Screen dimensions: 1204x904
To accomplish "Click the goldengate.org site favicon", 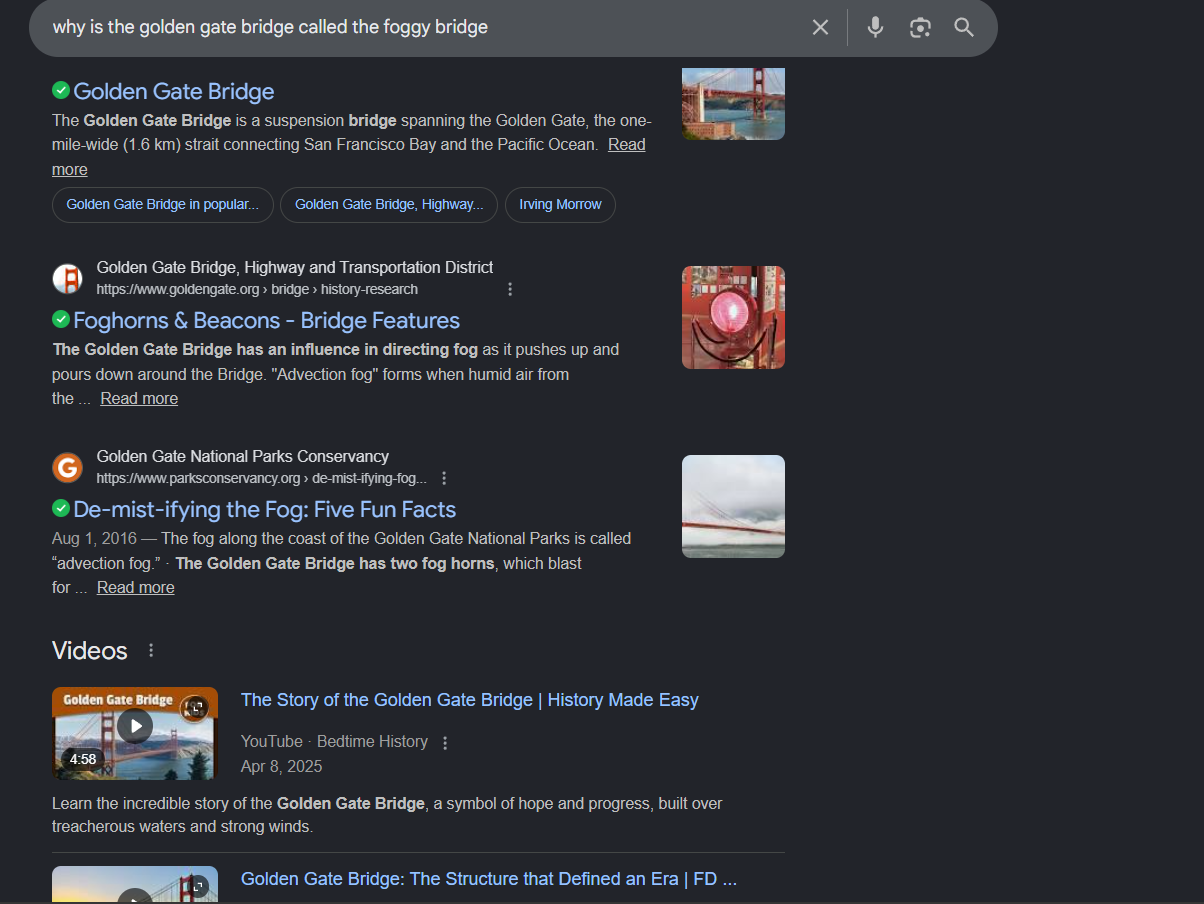I will [67, 278].
